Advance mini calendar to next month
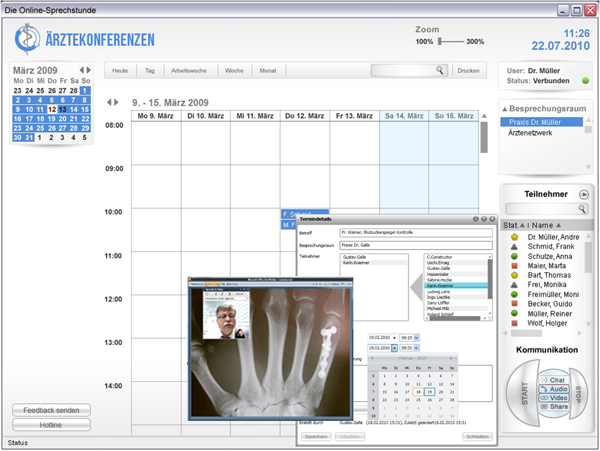The width and height of the screenshot is (600, 451). pyautogui.click(x=90, y=71)
